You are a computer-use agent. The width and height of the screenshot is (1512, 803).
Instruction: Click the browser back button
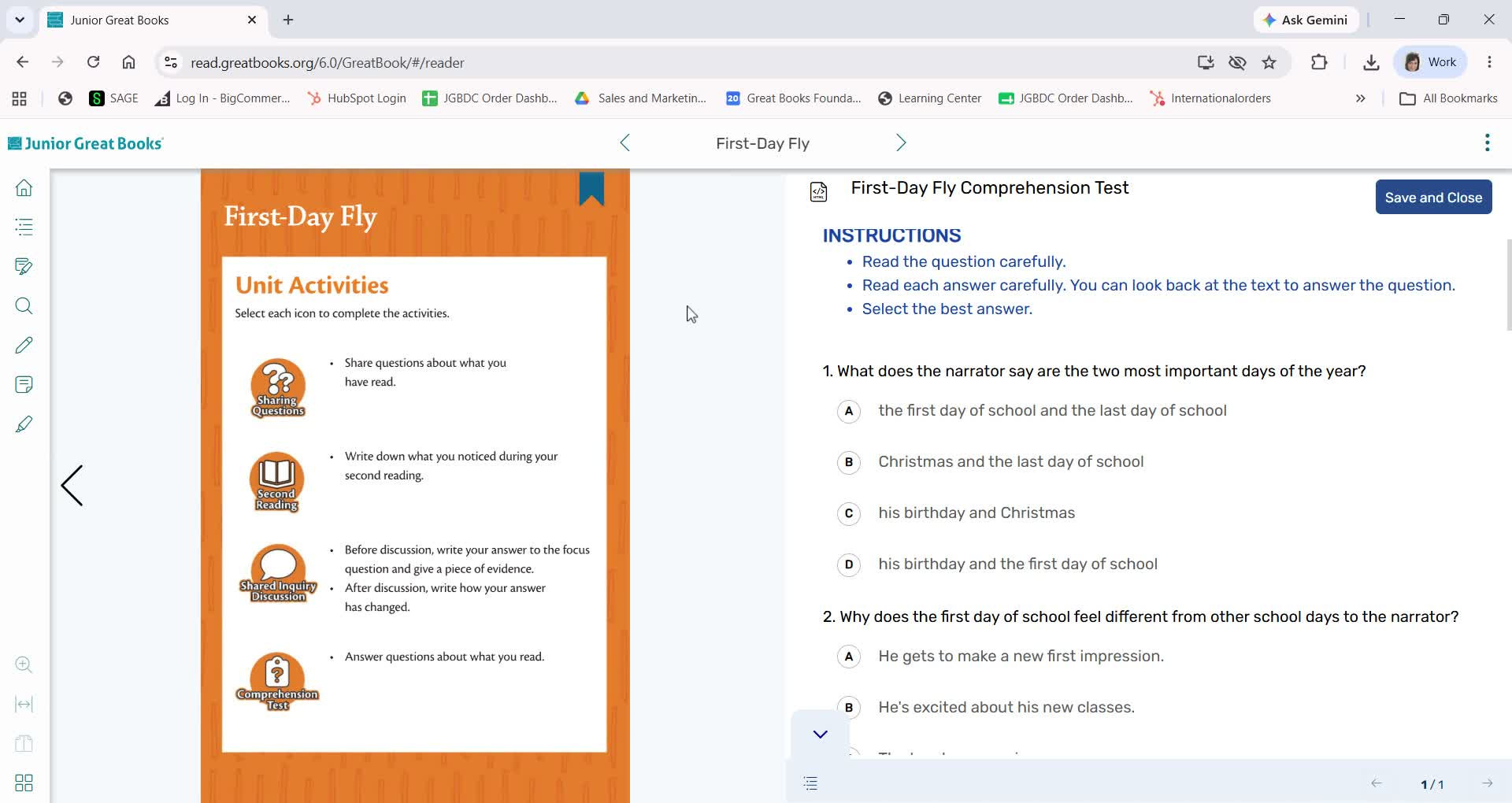[x=22, y=62]
